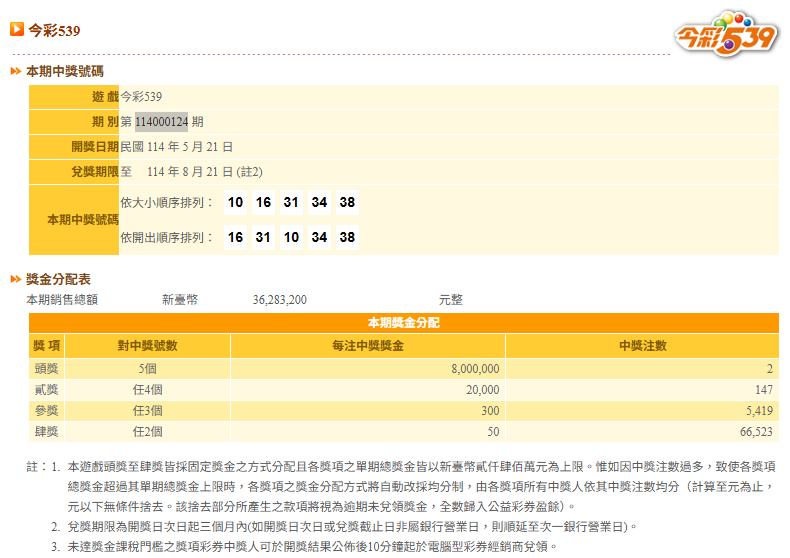Click note 3 about 未達獎金課稅門檻
The height and width of the screenshot is (558, 790).
pyautogui.click(x=313, y=546)
